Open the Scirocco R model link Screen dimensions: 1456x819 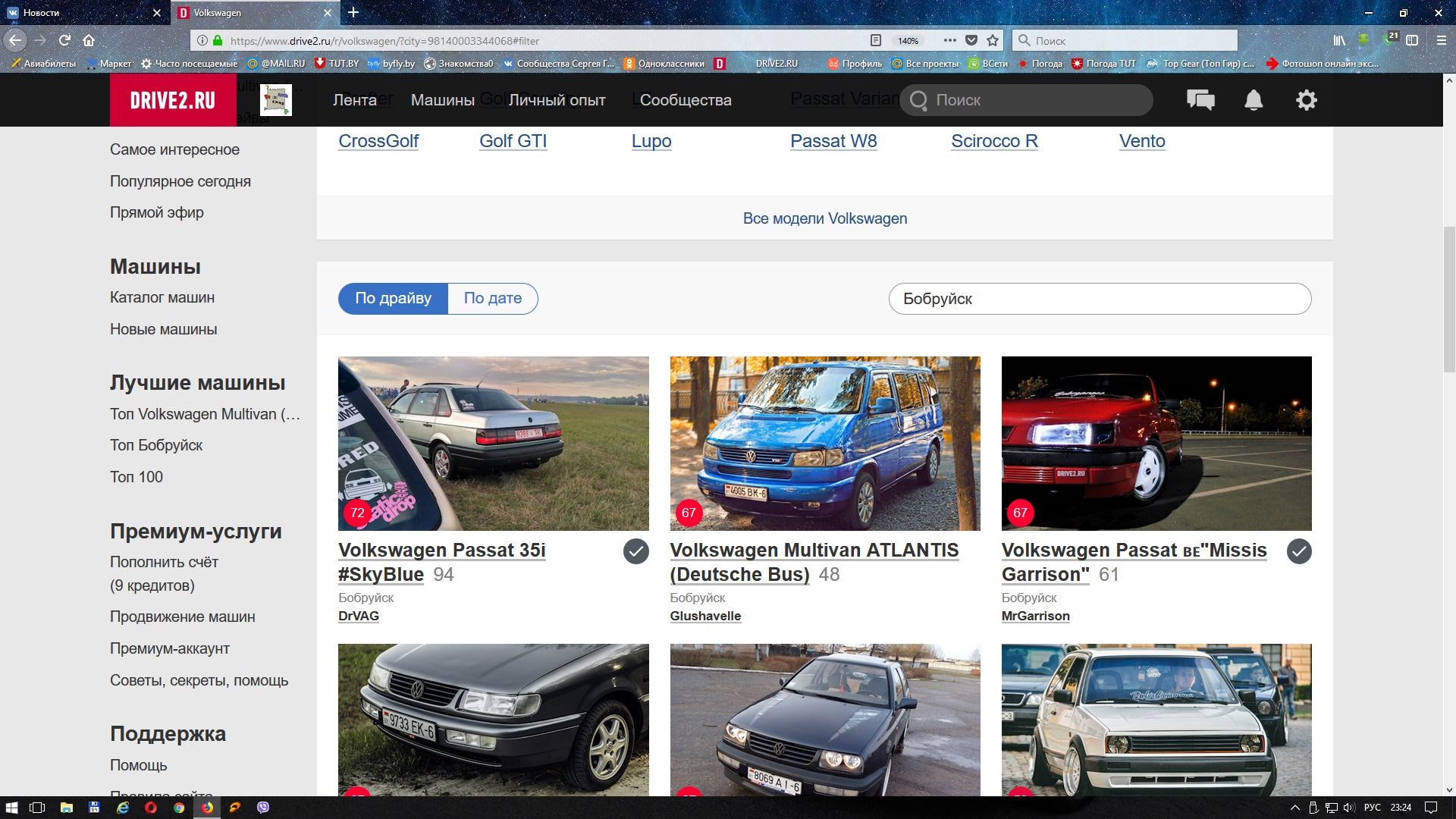994,141
